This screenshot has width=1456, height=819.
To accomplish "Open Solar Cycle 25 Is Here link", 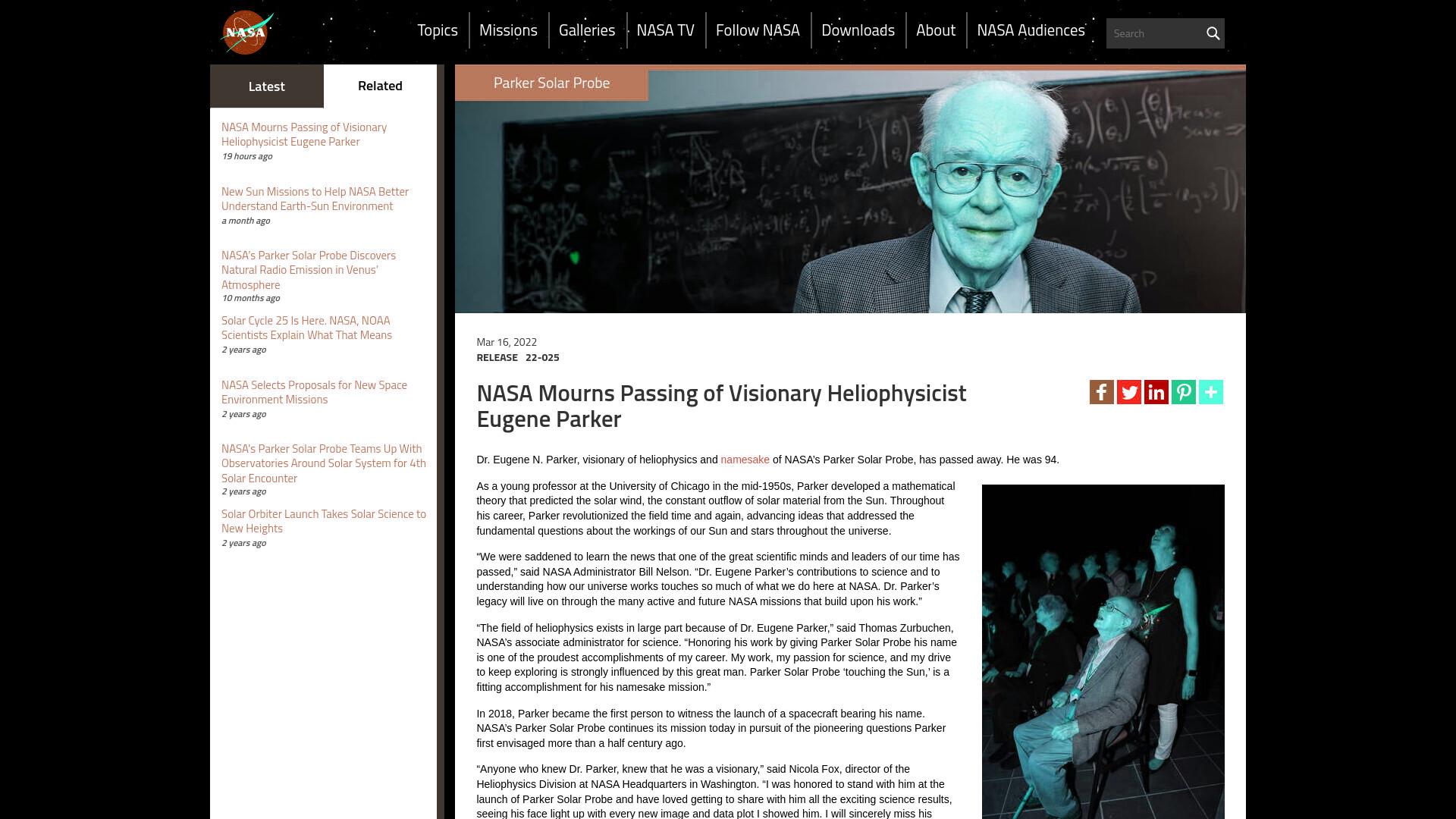I will click(x=306, y=328).
